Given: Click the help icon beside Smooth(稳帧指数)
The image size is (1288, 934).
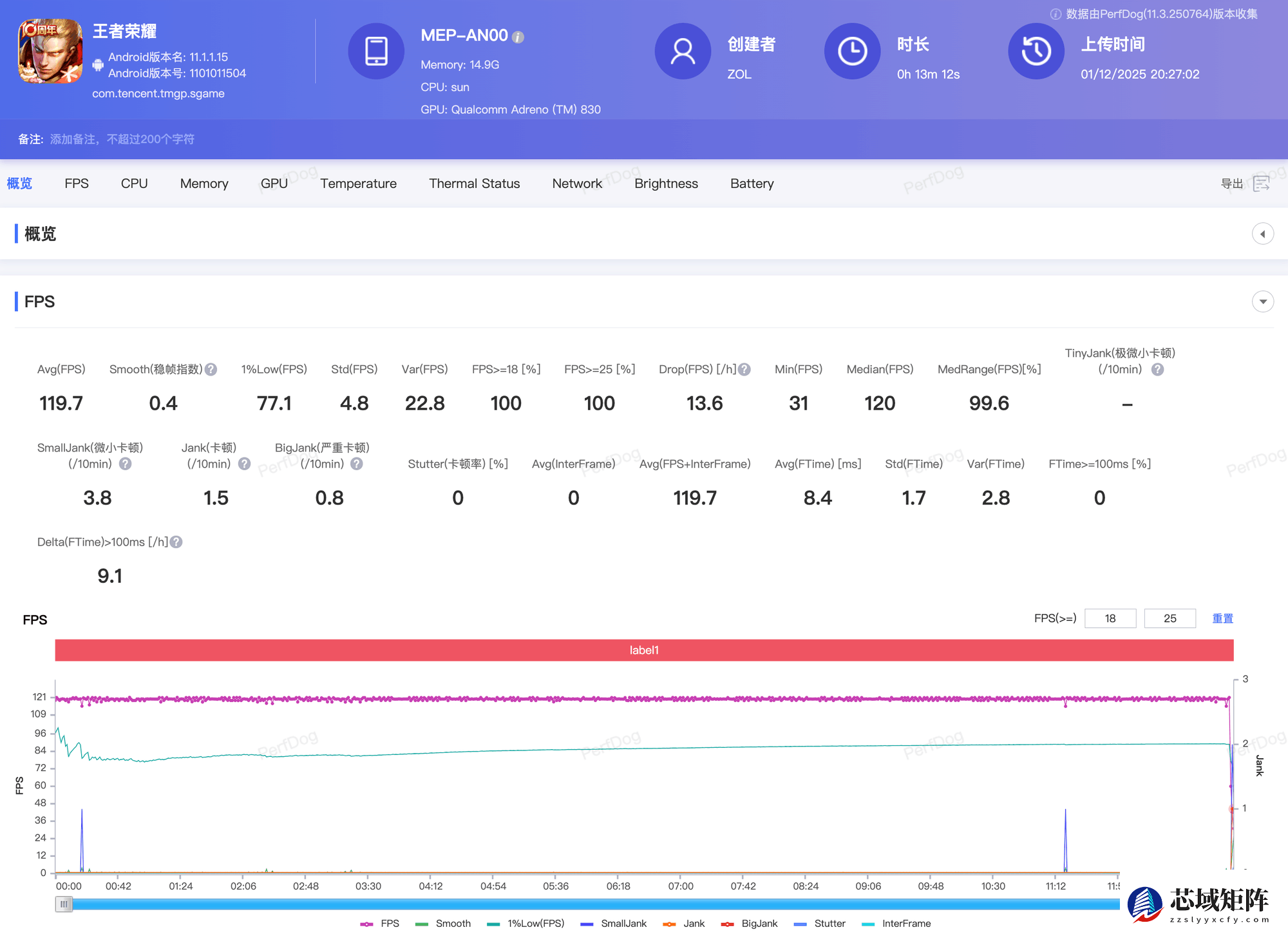Looking at the screenshot, I should [211, 370].
